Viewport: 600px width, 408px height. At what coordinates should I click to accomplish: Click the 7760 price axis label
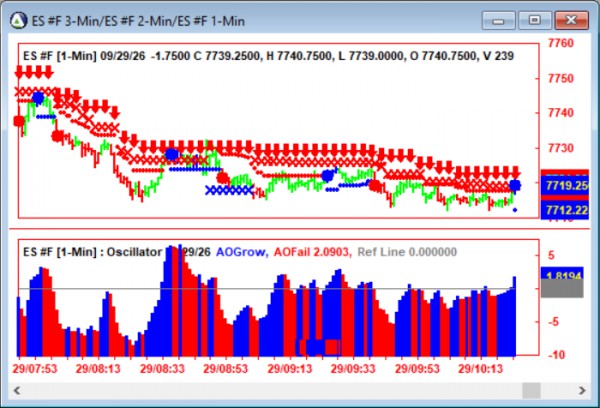point(561,43)
